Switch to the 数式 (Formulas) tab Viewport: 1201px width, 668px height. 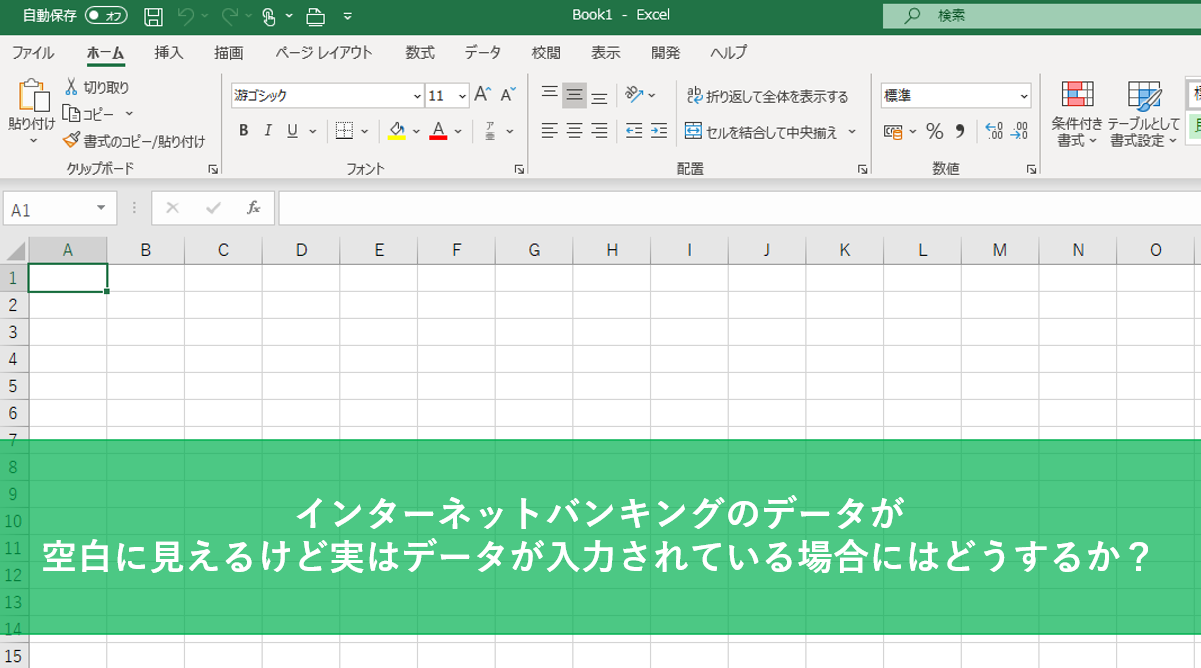coord(420,53)
